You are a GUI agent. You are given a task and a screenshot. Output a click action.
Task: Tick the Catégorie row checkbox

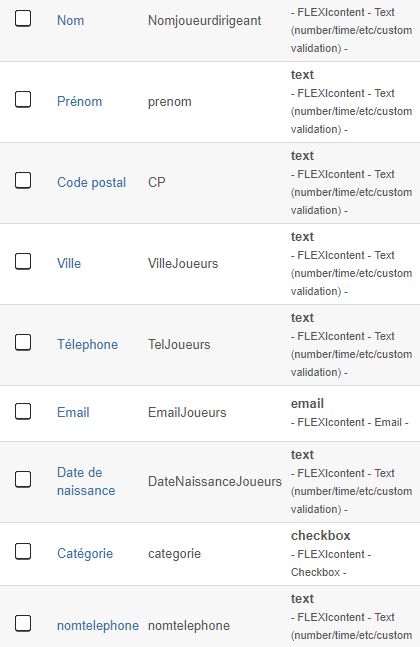click(23, 551)
